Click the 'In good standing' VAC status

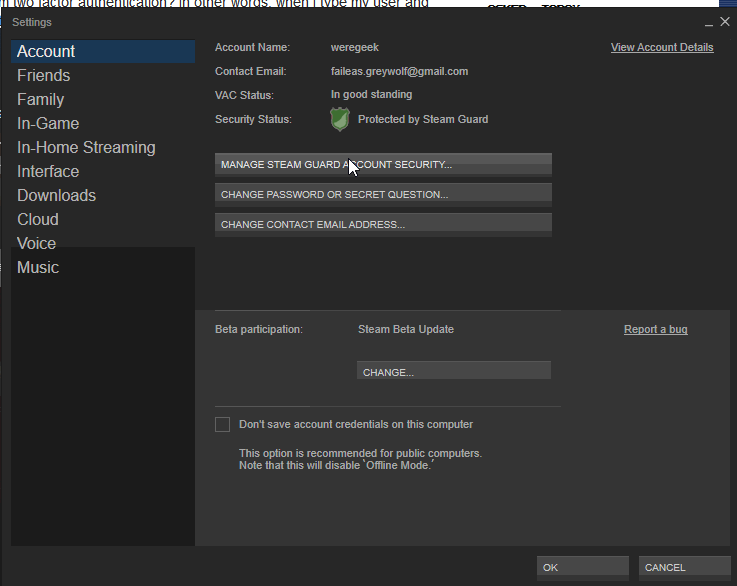pyautogui.click(x=371, y=94)
